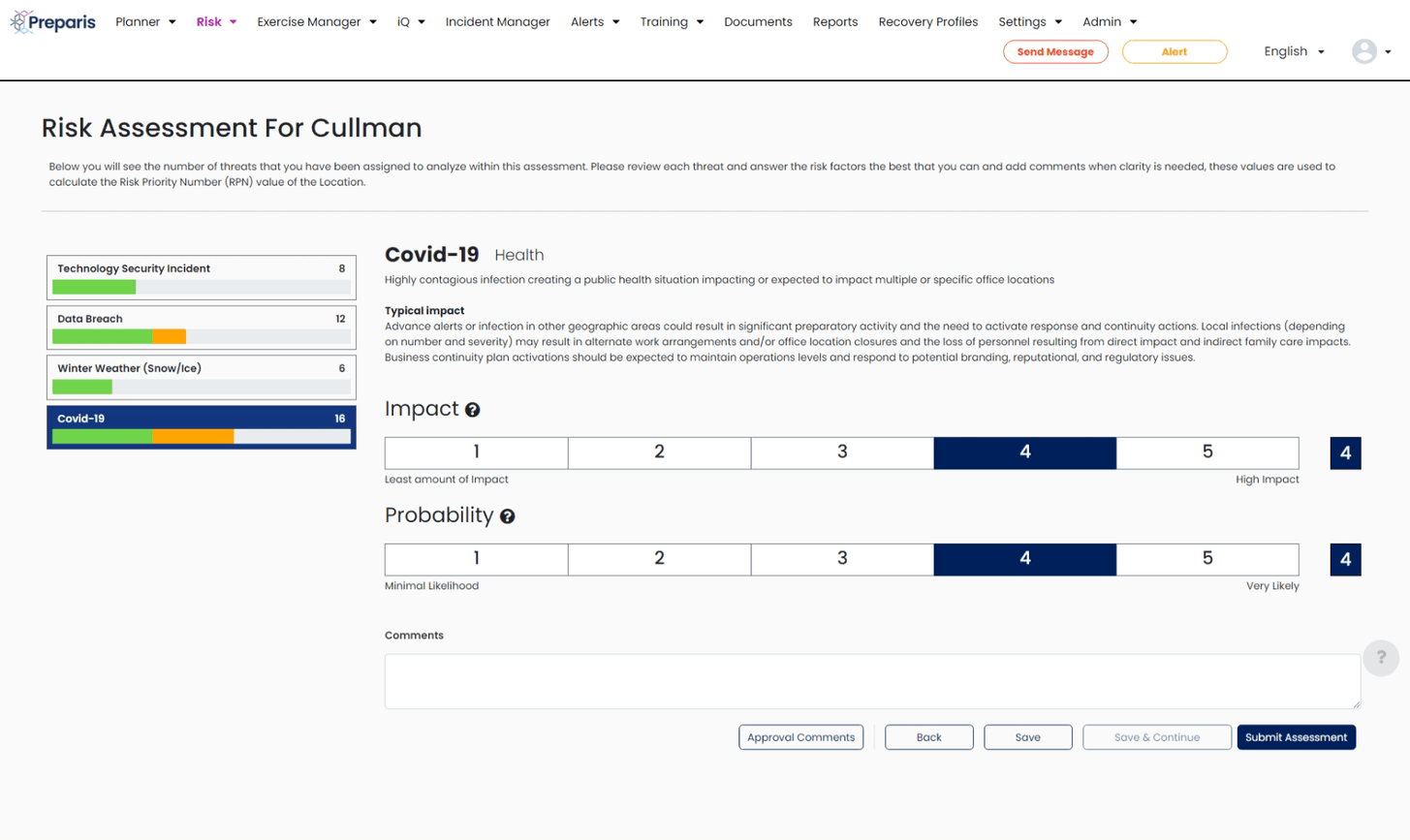Select Impact rating 5
This screenshot has height=840, width=1410.
click(1206, 452)
